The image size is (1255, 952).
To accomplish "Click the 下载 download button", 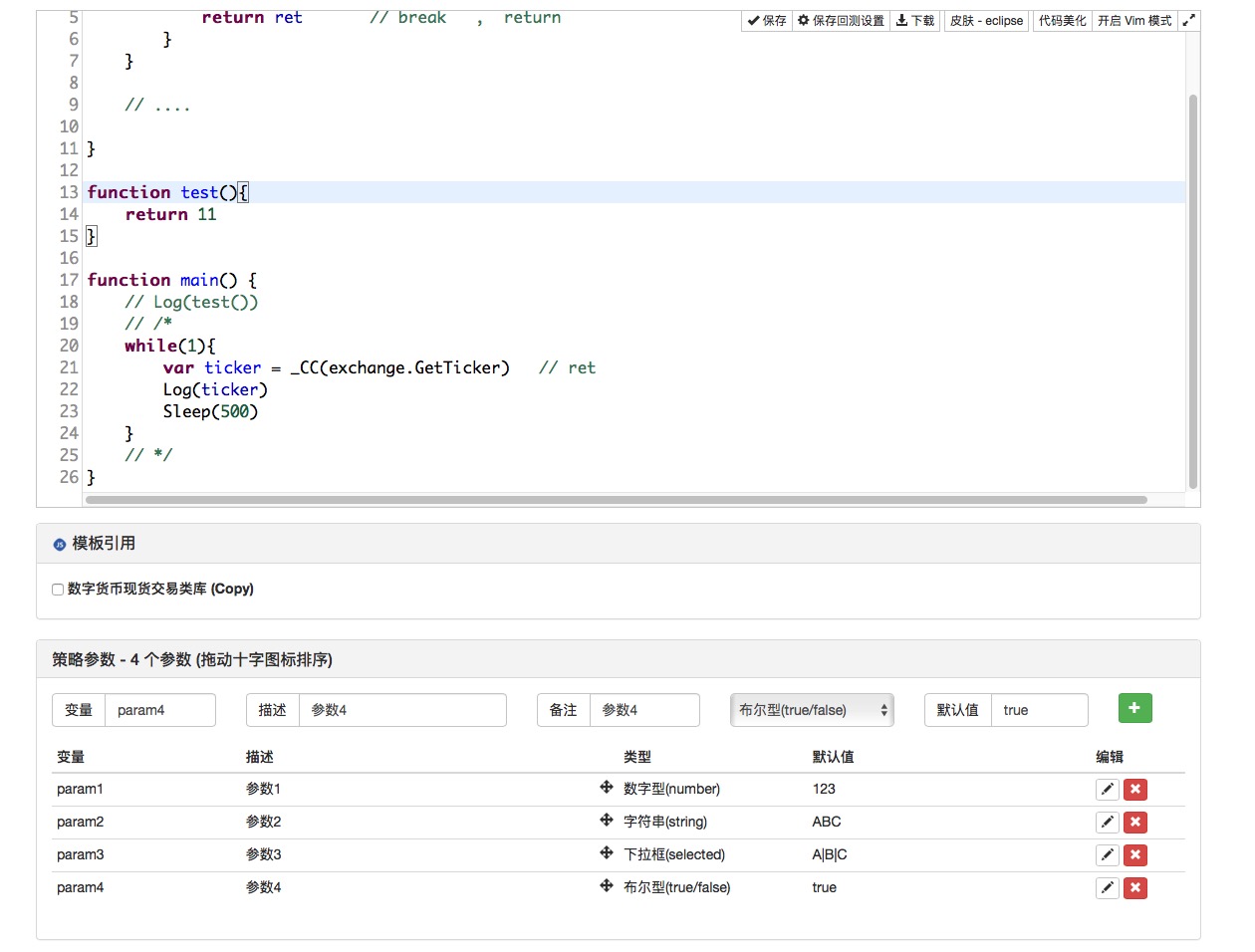I will [x=915, y=20].
